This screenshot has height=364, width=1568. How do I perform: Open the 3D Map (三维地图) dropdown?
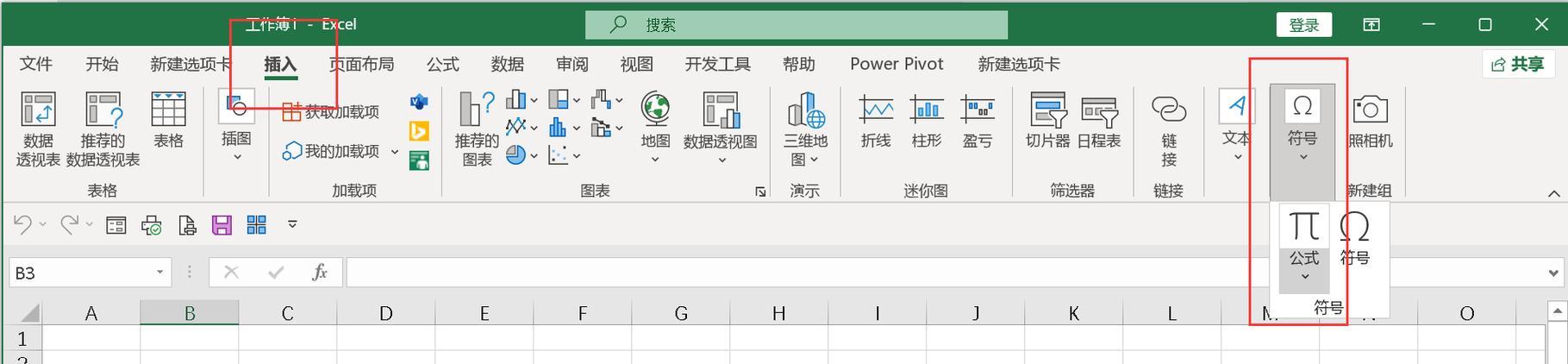pyautogui.click(x=805, y=129)
